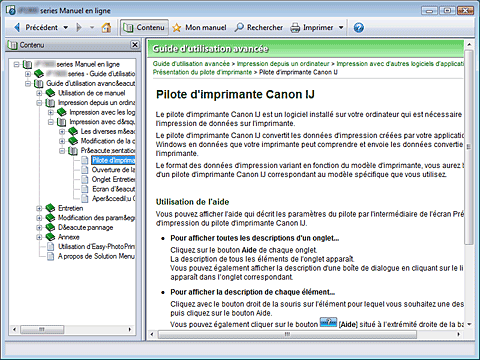Open the Imprimer dropdown arrow

[x=341, y=28]
